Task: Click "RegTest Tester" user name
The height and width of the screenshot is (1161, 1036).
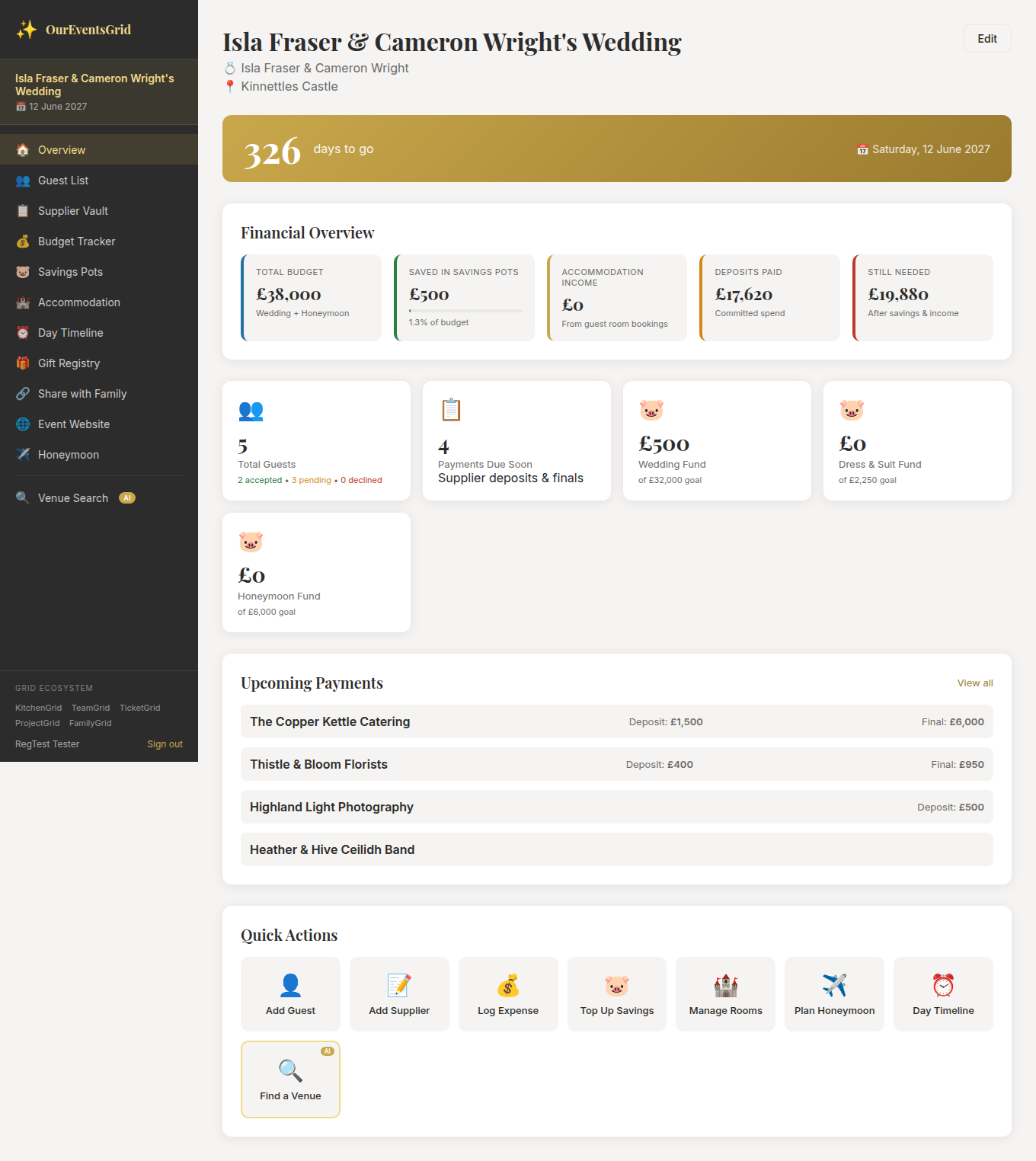Action: pos(47,744)
